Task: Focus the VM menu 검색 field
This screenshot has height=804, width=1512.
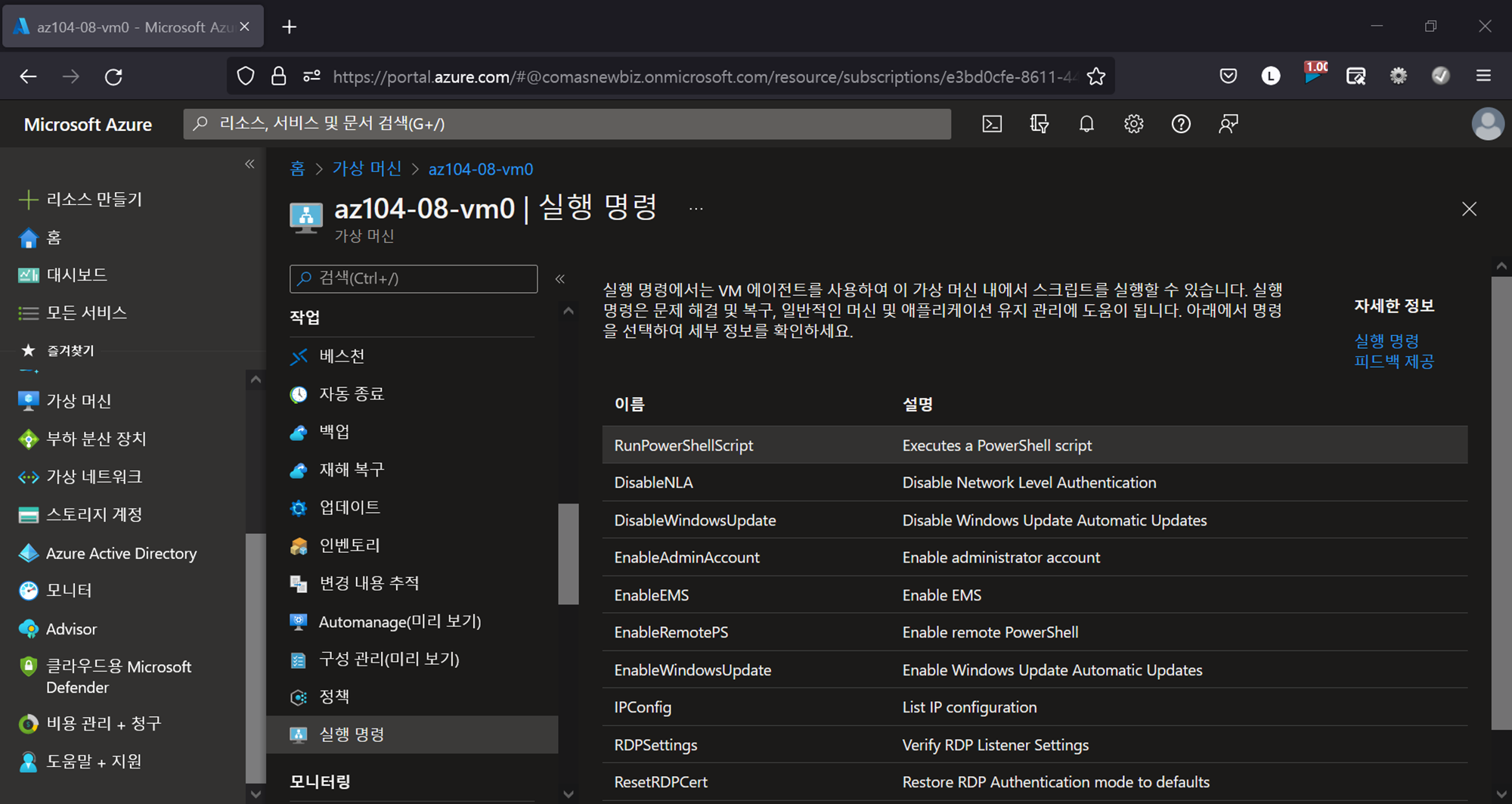Action: tap(414, 278)
